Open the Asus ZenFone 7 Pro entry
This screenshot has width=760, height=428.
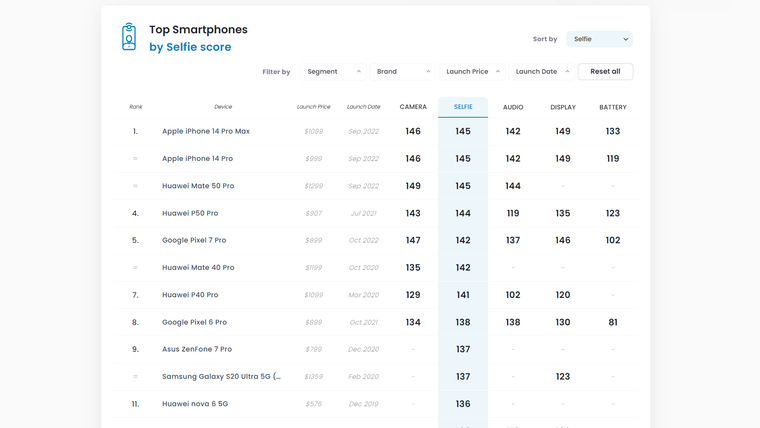[197, 349]
